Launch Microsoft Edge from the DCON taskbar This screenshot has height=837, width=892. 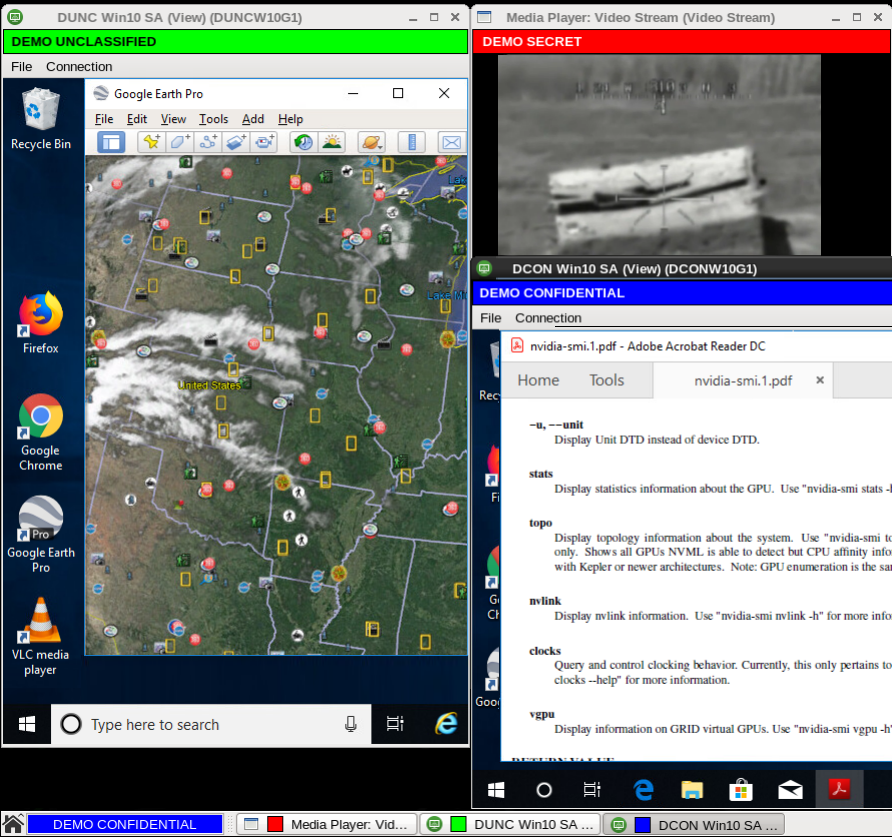pos(643,790)
